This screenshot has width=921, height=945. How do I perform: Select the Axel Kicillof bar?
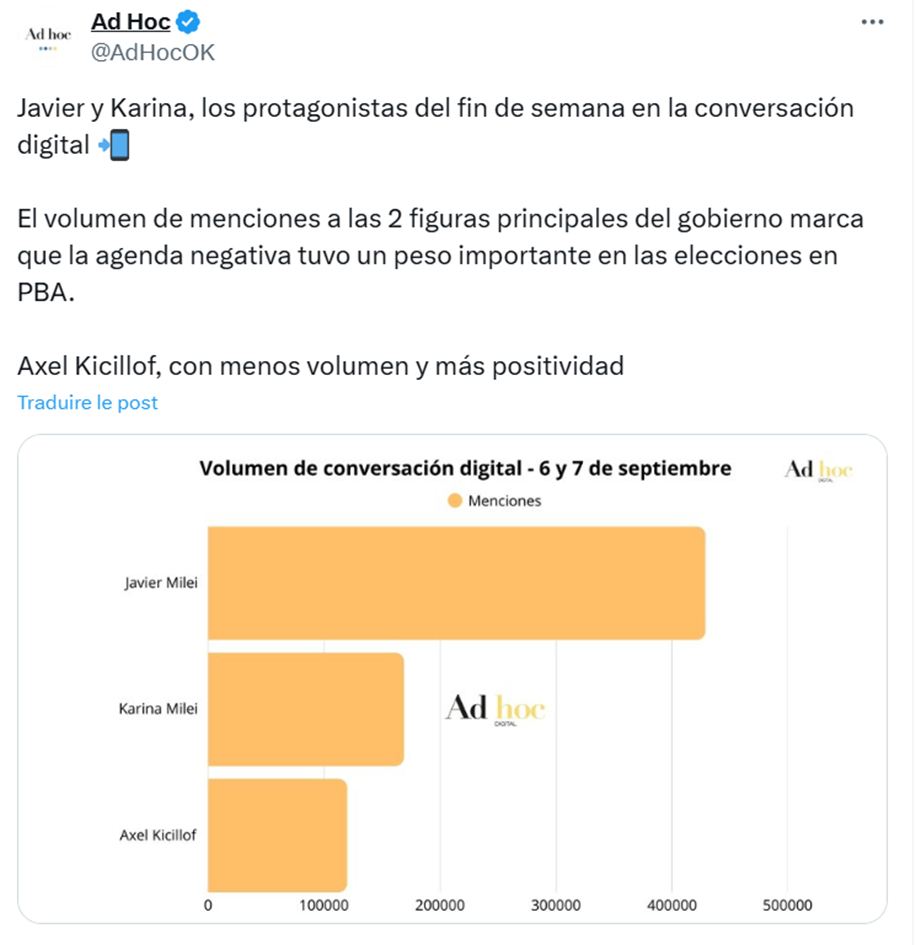tap(277, 834)
